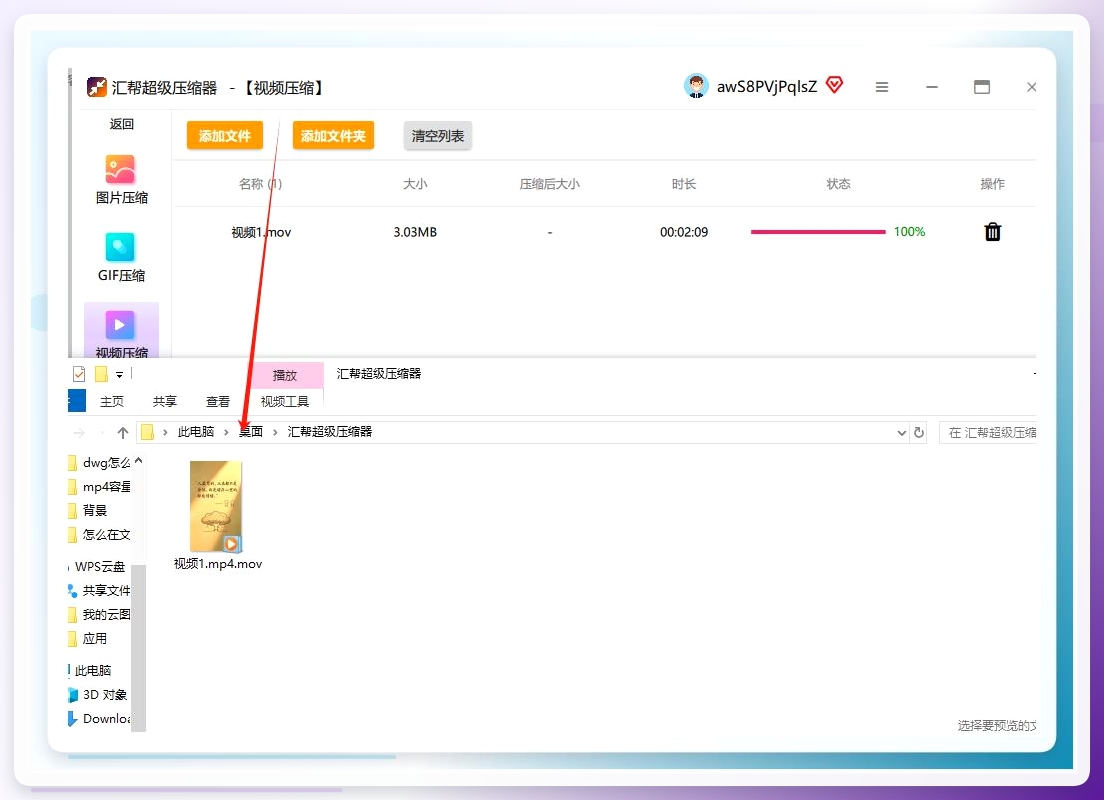Open the 图片压缩 image compression icon

coord(120,169)
